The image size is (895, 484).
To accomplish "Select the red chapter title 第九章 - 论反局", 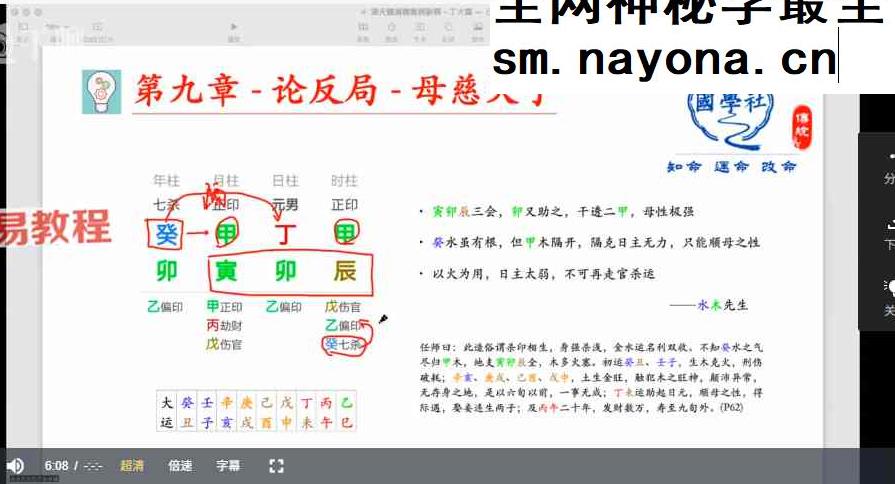I will tap(256, 91).
